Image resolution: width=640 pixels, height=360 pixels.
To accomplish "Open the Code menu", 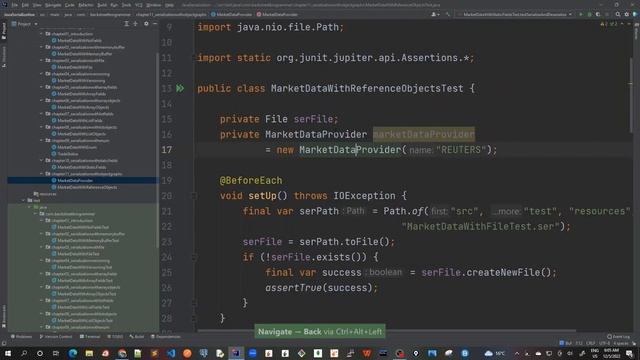I will (x=70, y=5).
